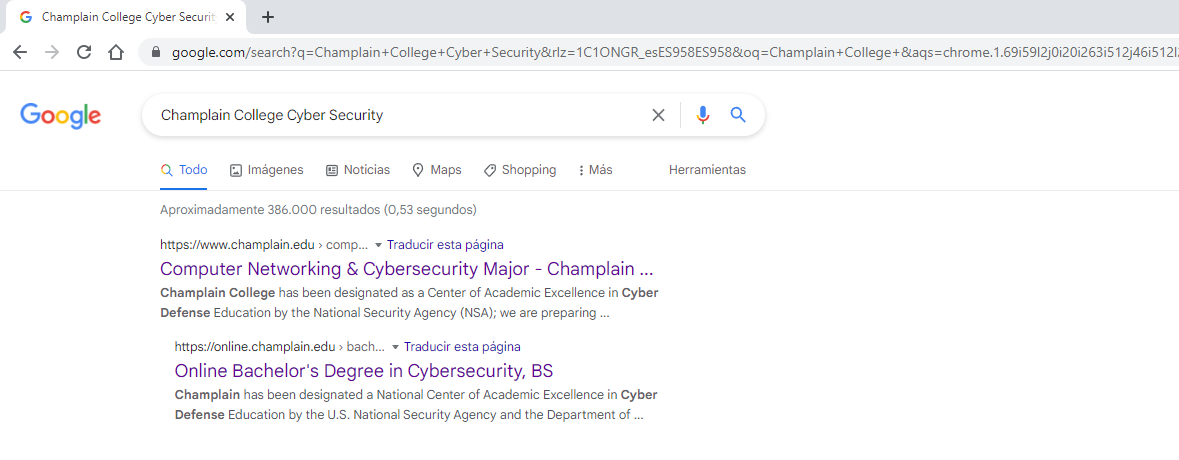Switch to the Noticias tab
The width and height of the screenshot is (1179, 460).
pos(358,170)
